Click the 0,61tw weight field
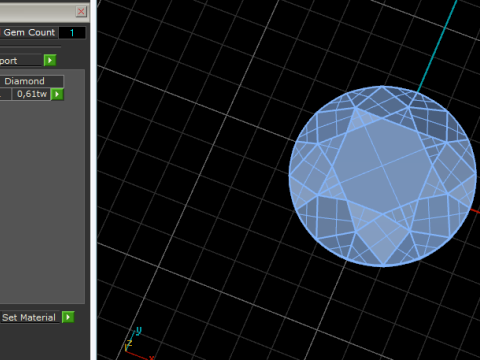This screenshot has height=360, width=480. point(31,94)
